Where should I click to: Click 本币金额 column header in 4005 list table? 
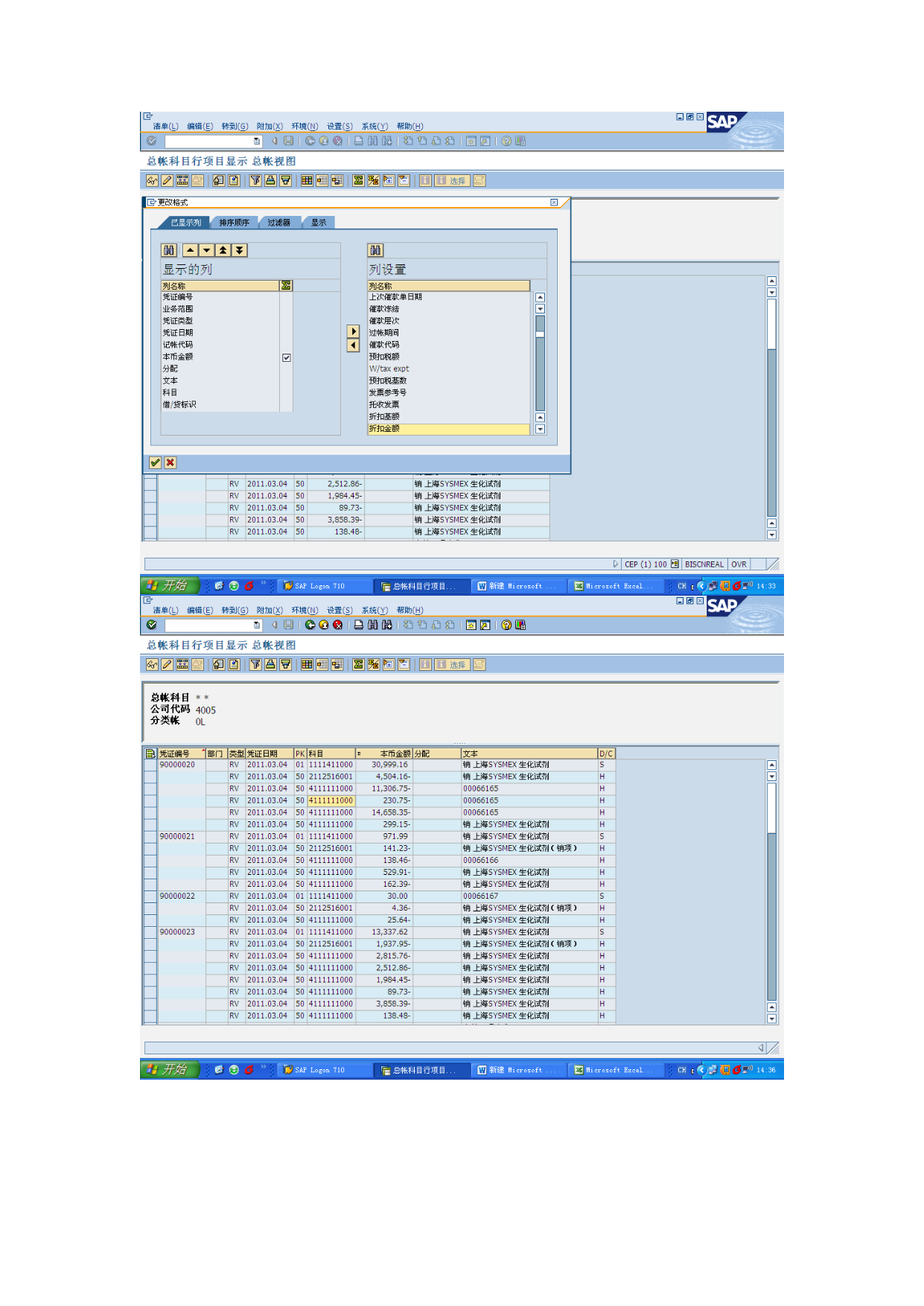click(383, 754)
